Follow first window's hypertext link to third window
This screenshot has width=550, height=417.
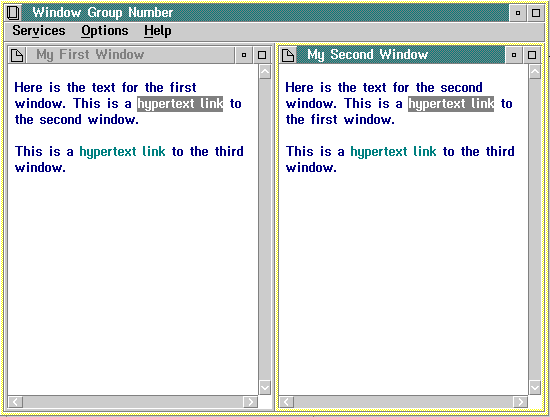click(x=122, y=152)
